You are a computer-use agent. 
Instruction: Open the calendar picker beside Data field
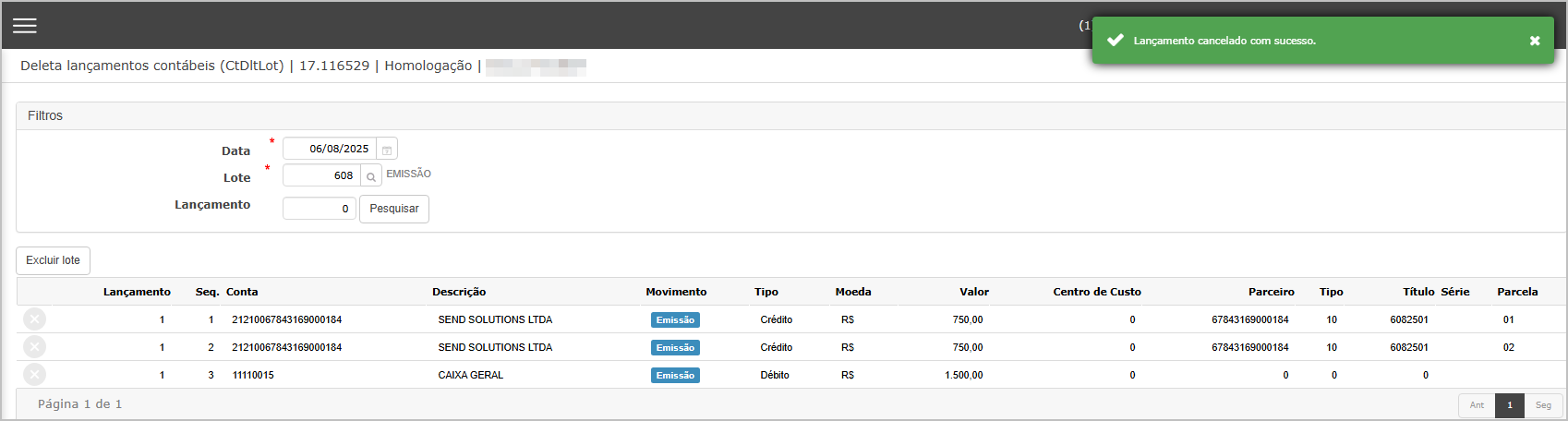[387, 150]
